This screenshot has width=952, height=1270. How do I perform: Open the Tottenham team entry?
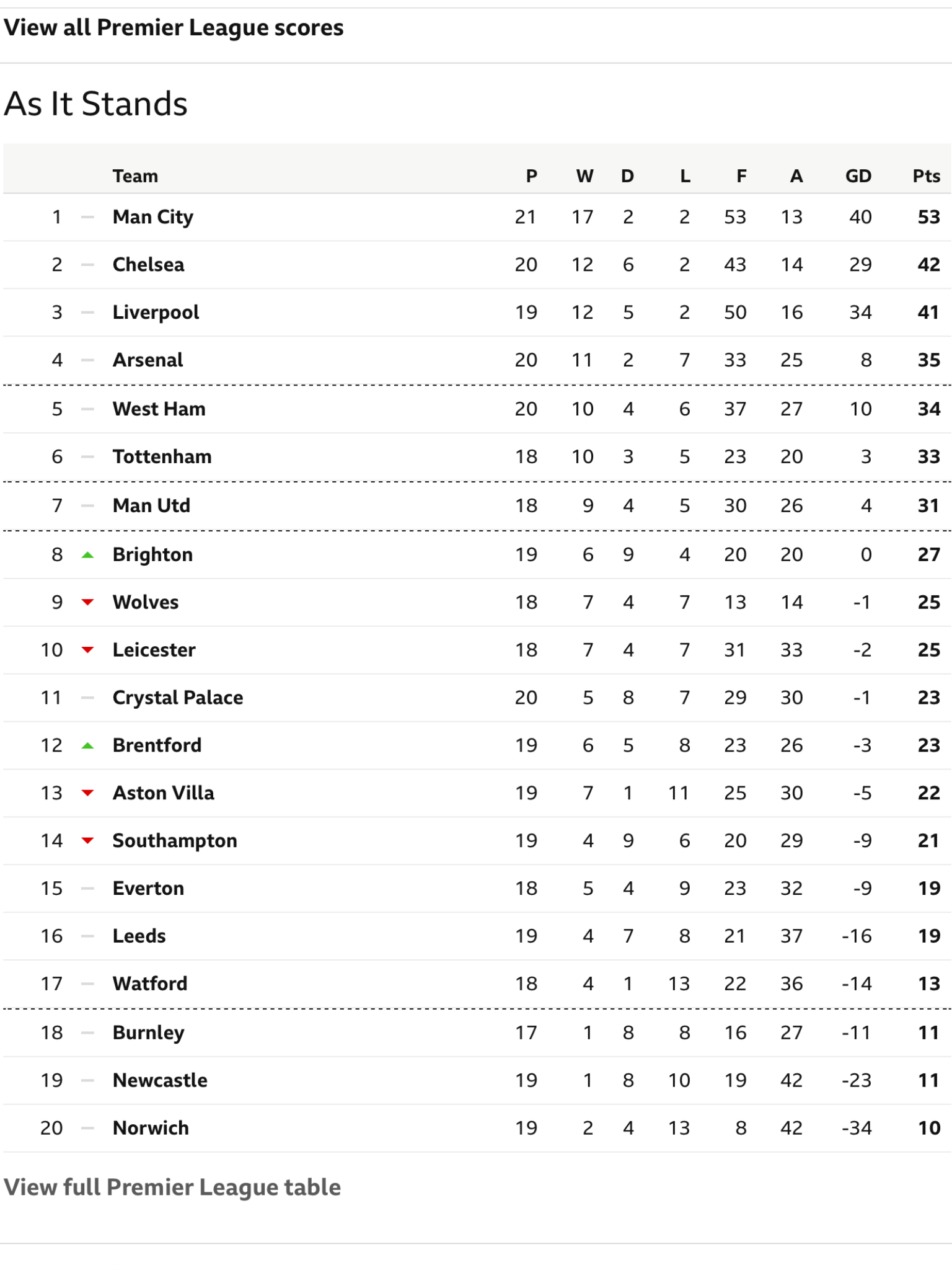[x=162, y=457]
